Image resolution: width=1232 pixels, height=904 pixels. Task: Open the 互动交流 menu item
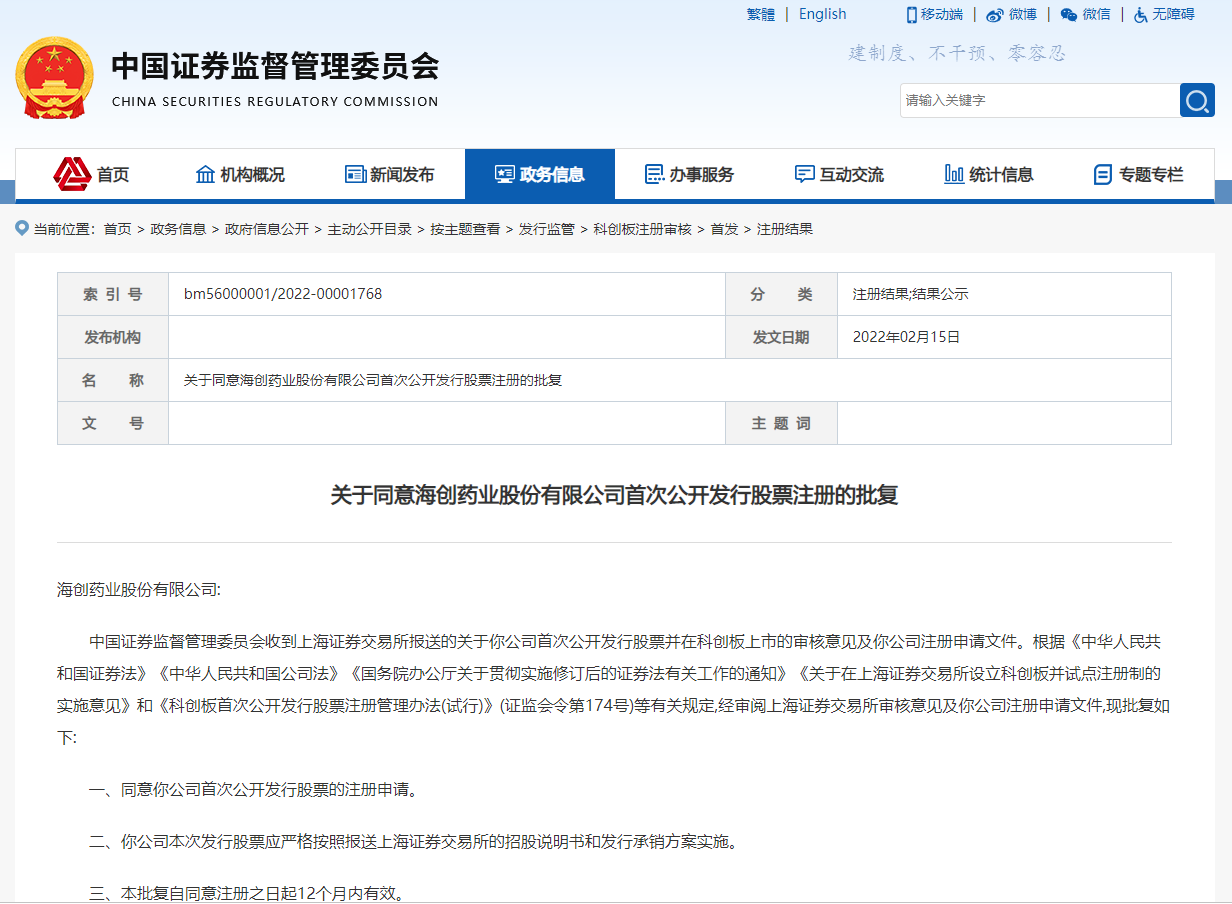pyautogui.click(x=839, y=175)
